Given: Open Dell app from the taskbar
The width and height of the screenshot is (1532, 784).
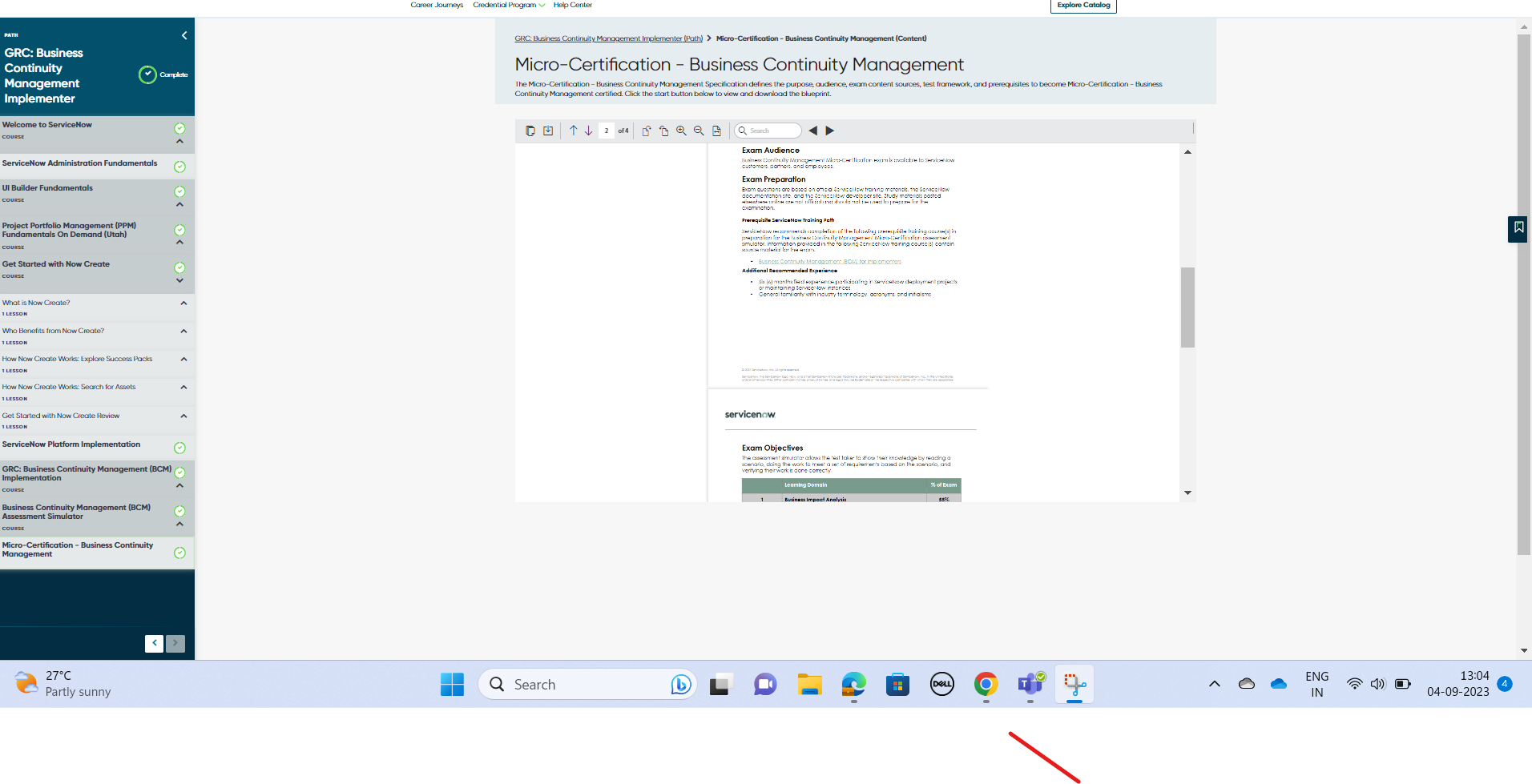Looking at the screenshot, I should [x=941, y=685].
